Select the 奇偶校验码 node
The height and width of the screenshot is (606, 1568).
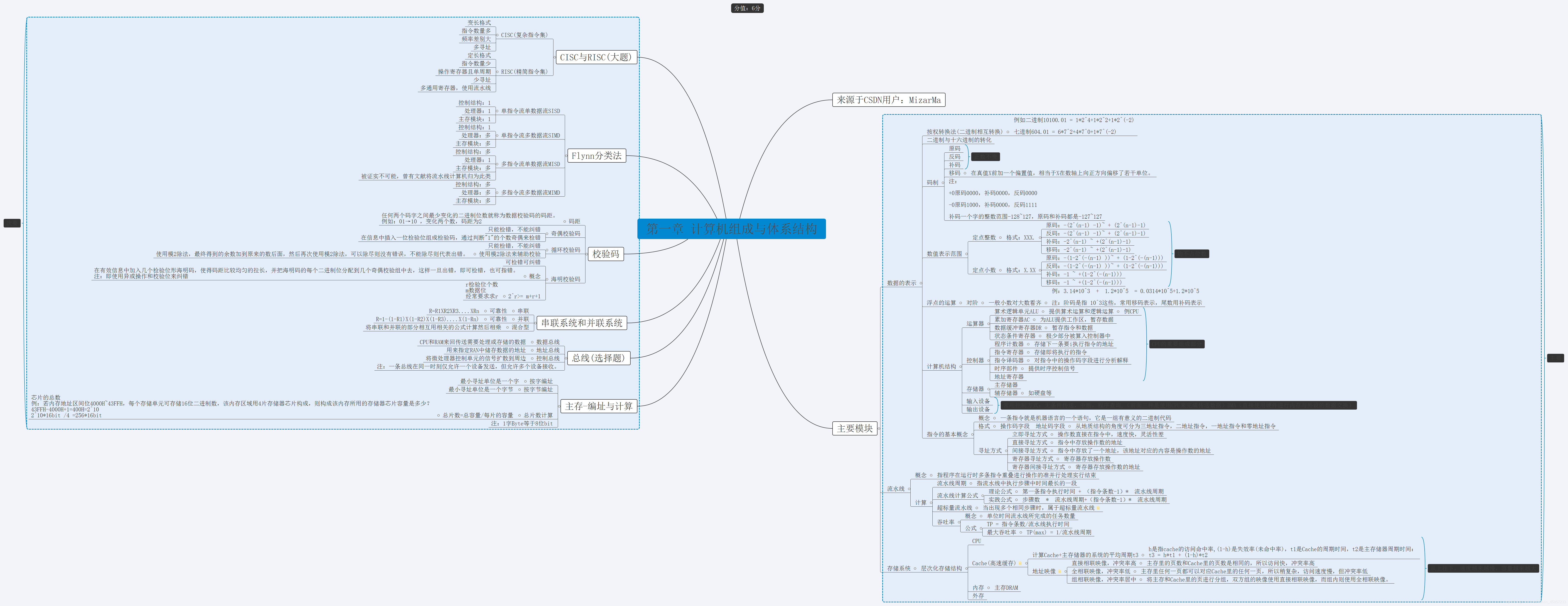coord(565,234)
